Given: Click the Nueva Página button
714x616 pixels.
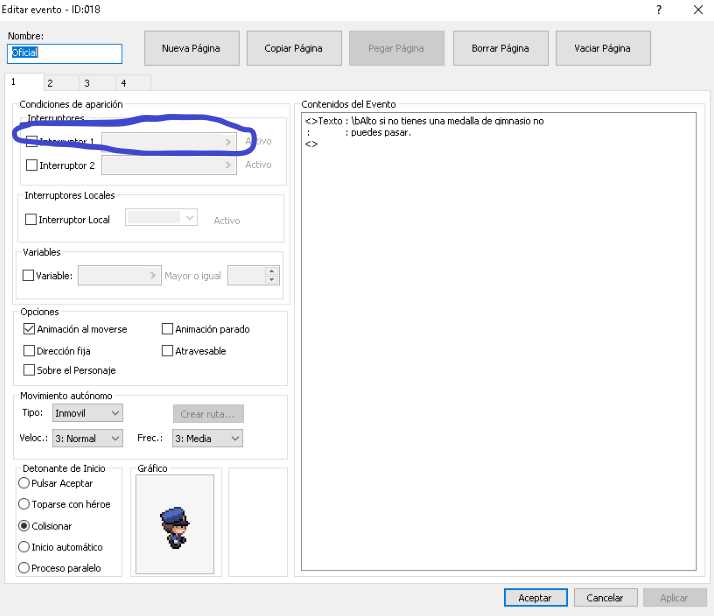Looking at the screenshot, I should pos(190,48).
